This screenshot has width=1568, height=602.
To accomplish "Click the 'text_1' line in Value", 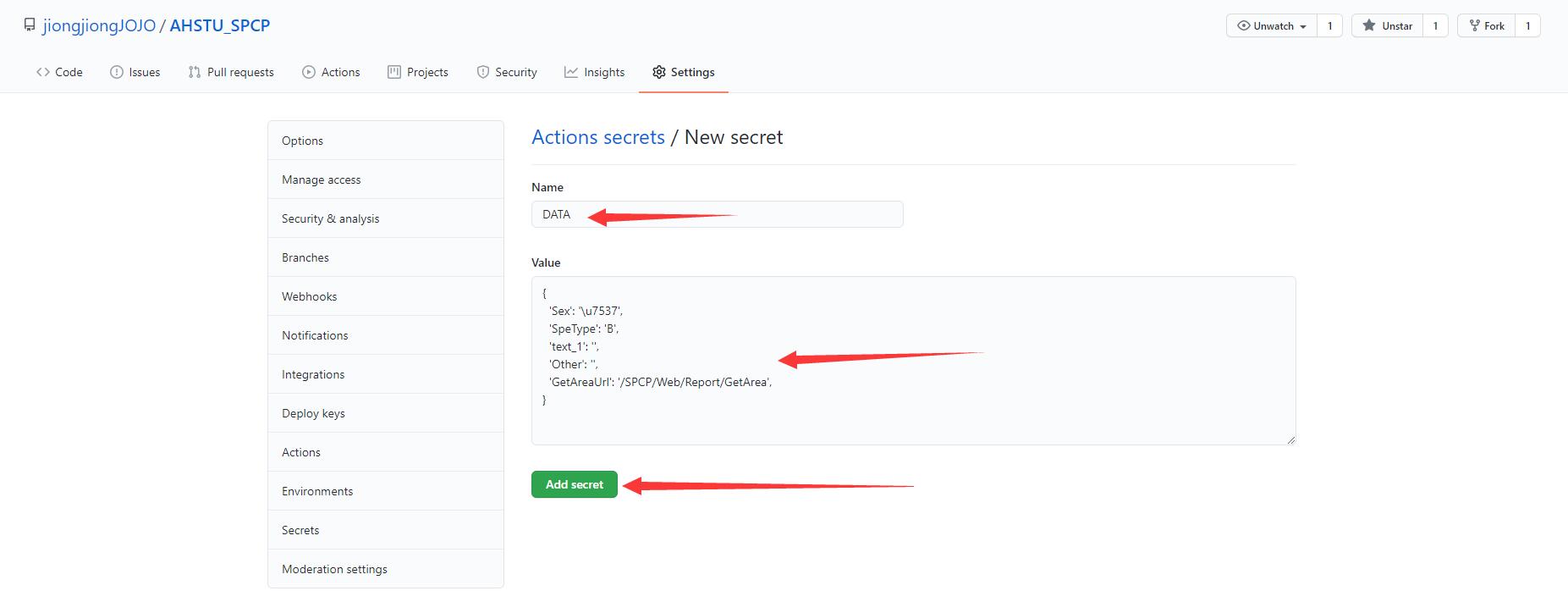I will click(x=574, y=346).
